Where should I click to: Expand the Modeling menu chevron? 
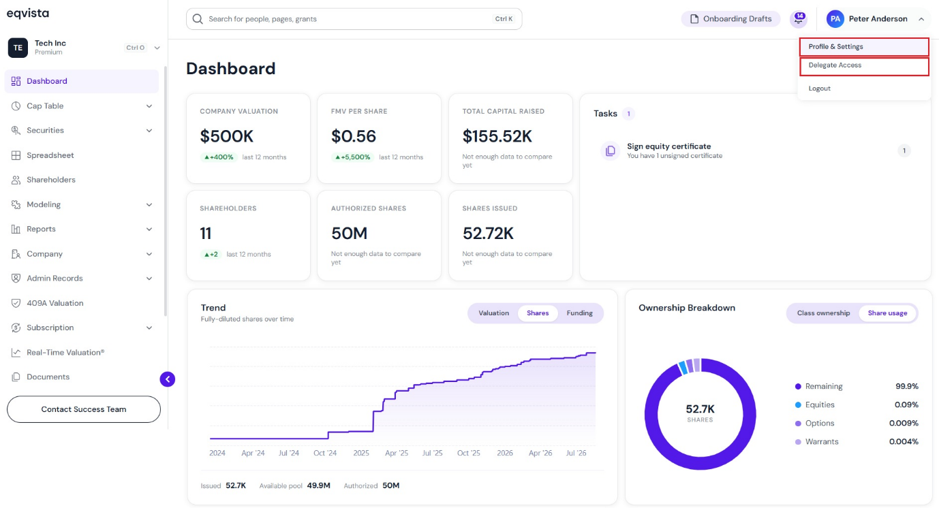(149, 204)
